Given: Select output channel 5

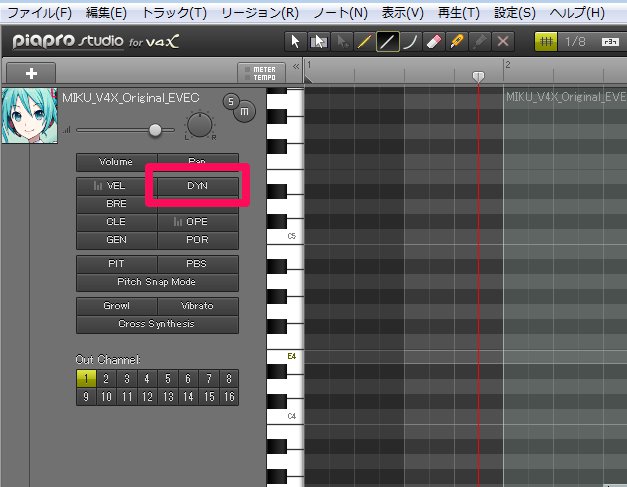Looking at the screenshot, I should (168, 378).
